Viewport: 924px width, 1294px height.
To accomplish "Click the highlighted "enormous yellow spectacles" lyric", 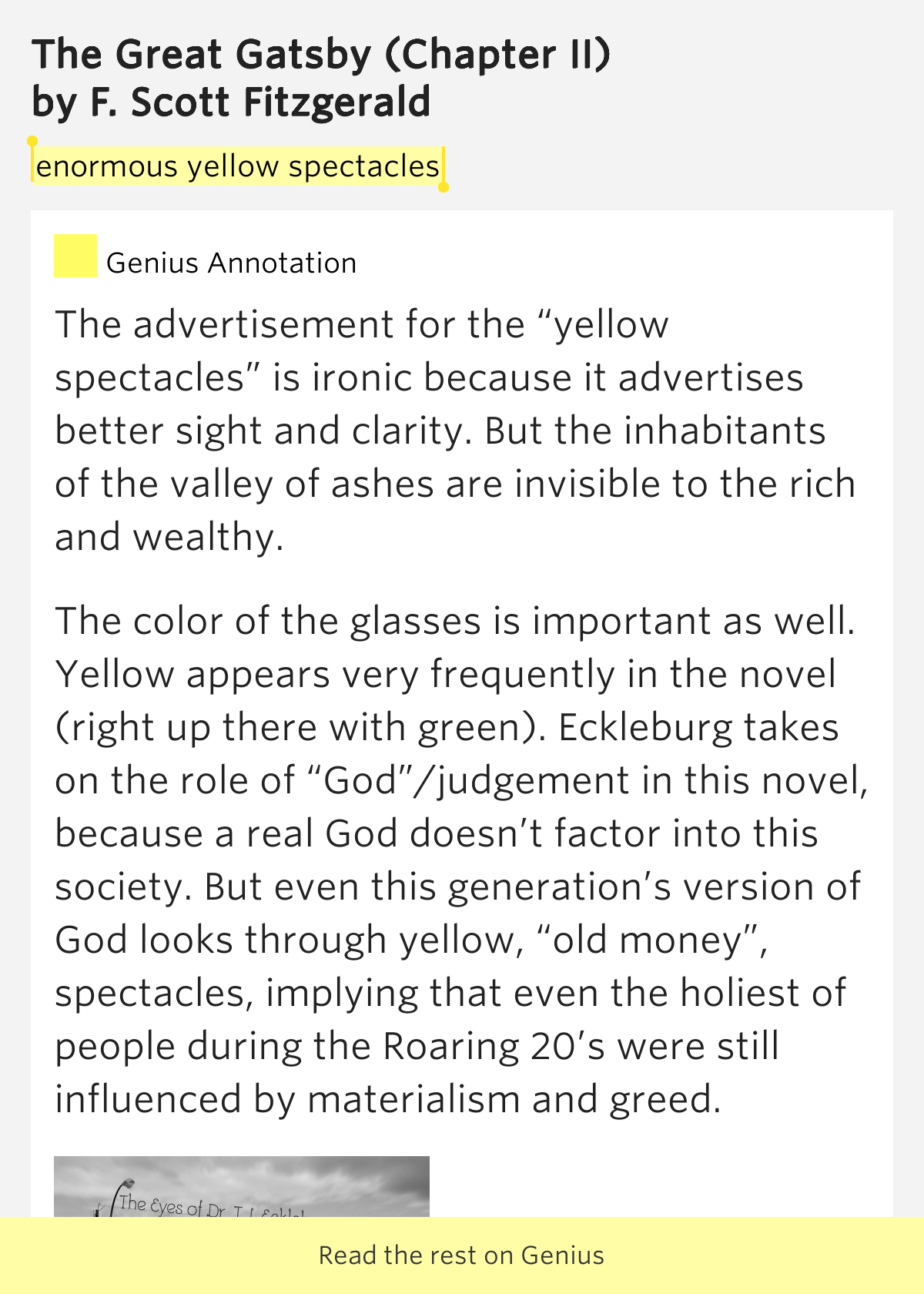I will (238, 166).
